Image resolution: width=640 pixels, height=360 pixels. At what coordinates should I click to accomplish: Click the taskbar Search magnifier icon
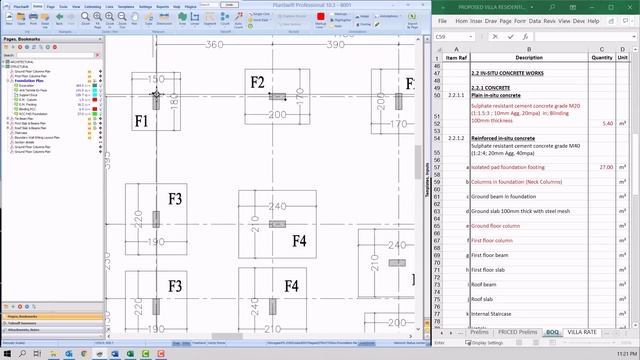[x=22, y=353]
